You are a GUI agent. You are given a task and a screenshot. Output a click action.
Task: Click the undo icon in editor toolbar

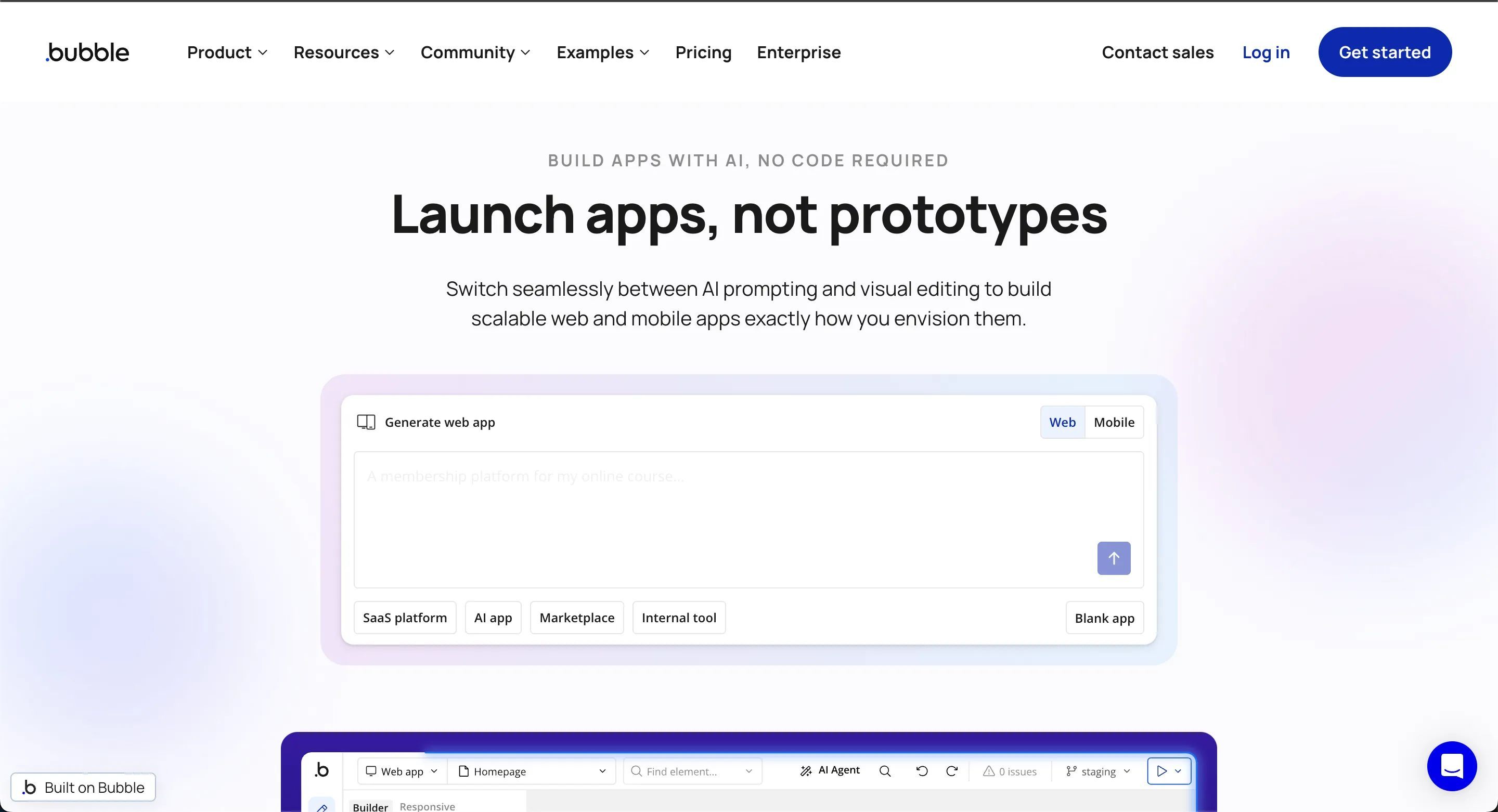[922, 771]
